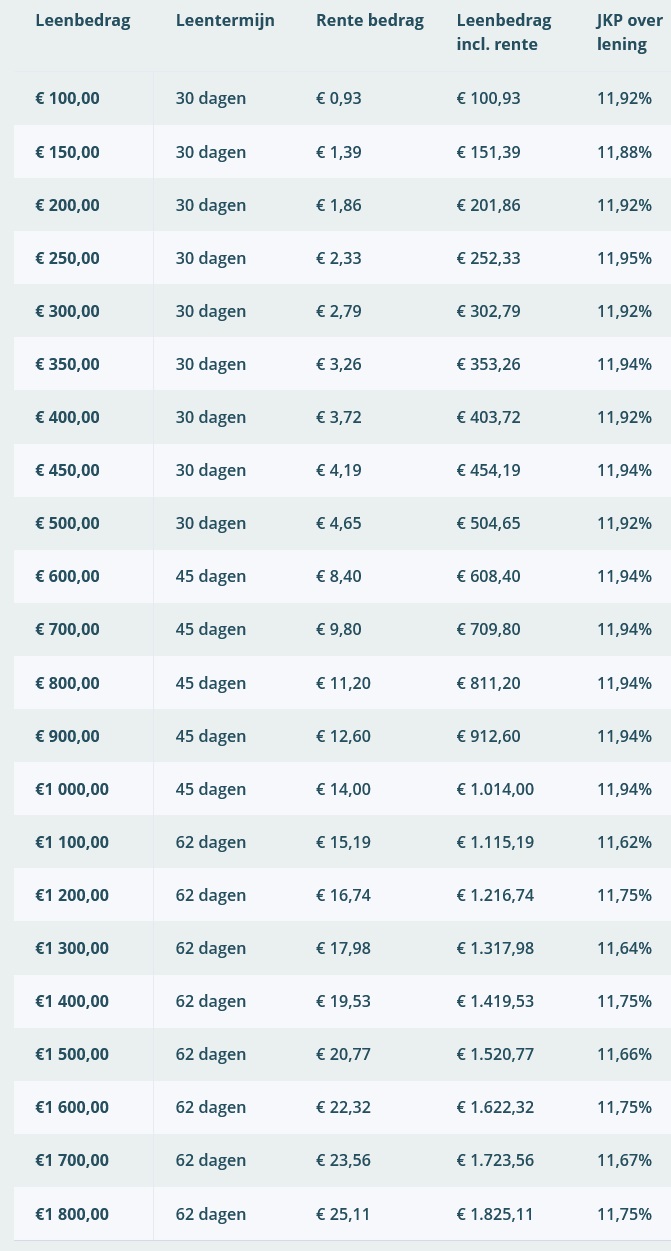This screenshot has width=671, height=1251.
Task: Click the € 151,39 total amount cell
Action: coord(488,152)
